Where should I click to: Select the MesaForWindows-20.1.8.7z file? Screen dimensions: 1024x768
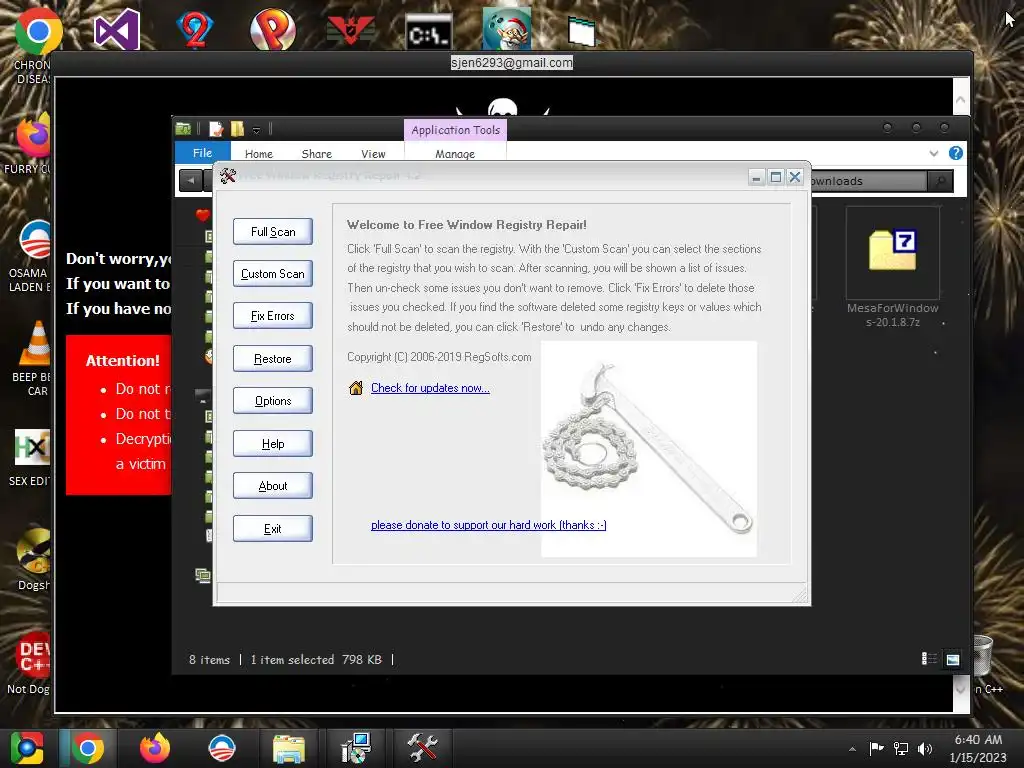[x=892, y=268]
